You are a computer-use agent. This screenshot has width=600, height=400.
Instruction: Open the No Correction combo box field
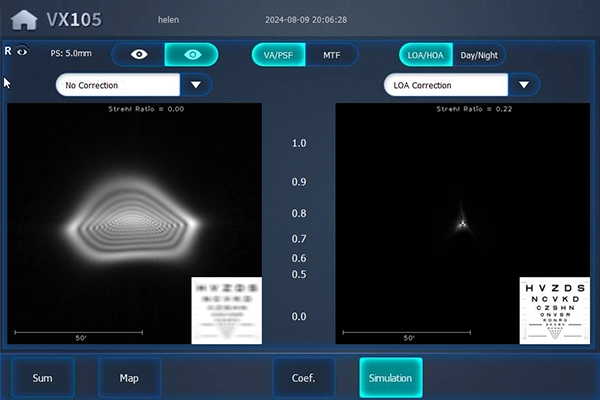118,85
